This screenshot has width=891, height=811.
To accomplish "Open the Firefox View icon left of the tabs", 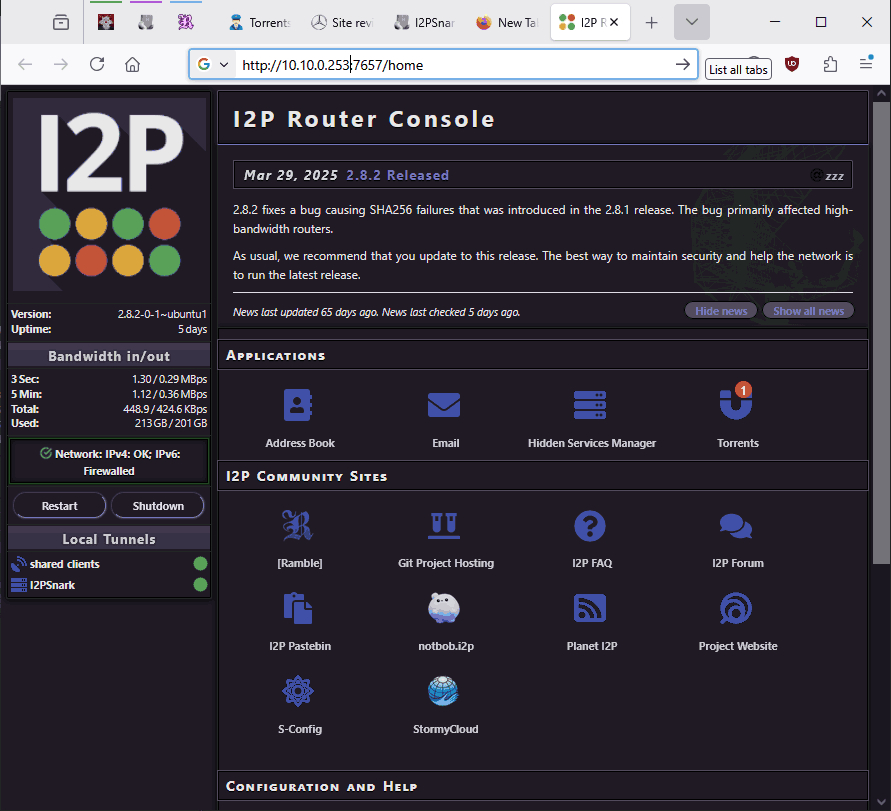I will coord(61,22).
